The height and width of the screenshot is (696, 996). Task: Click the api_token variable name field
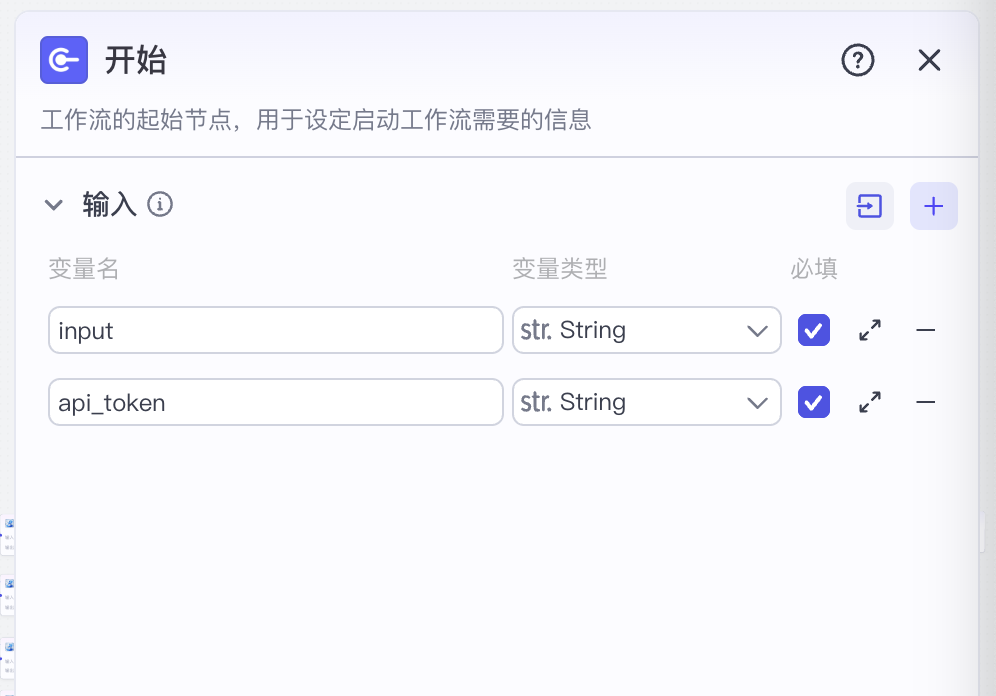[x=275, y=402]
